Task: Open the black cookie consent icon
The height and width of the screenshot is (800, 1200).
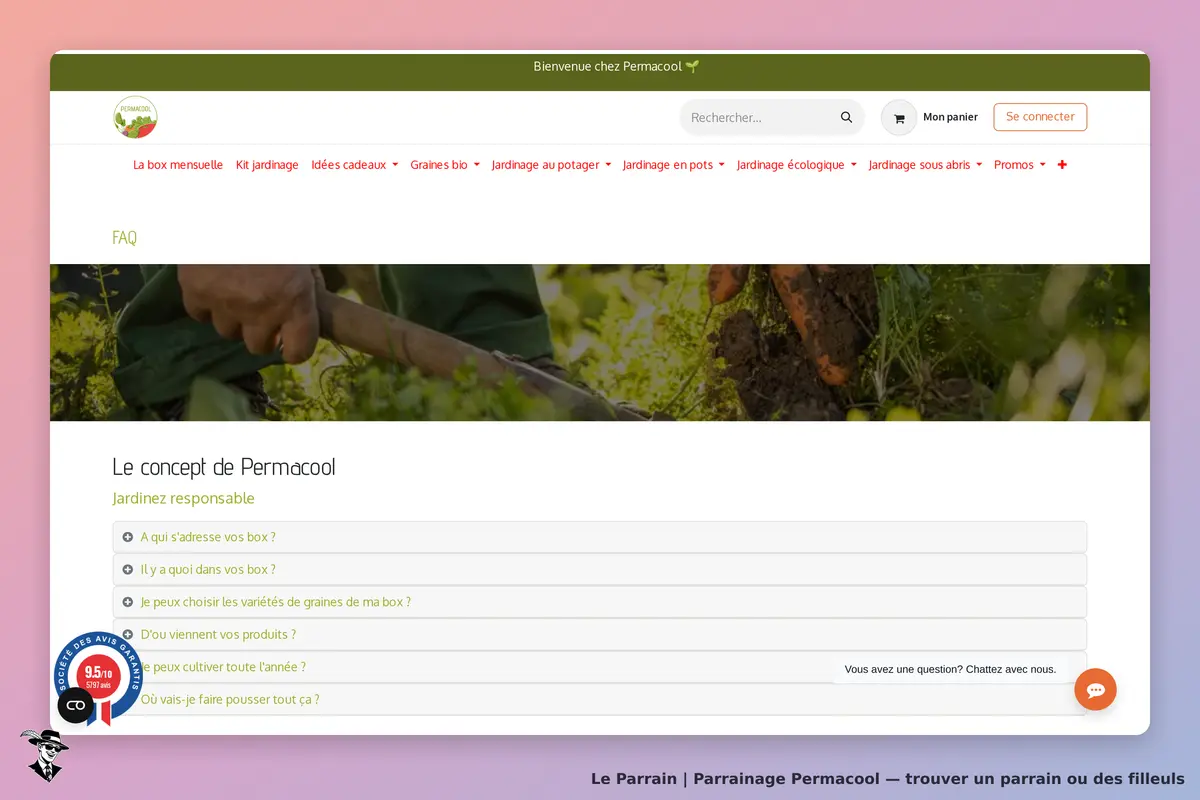Action: (x=76, y=705)
